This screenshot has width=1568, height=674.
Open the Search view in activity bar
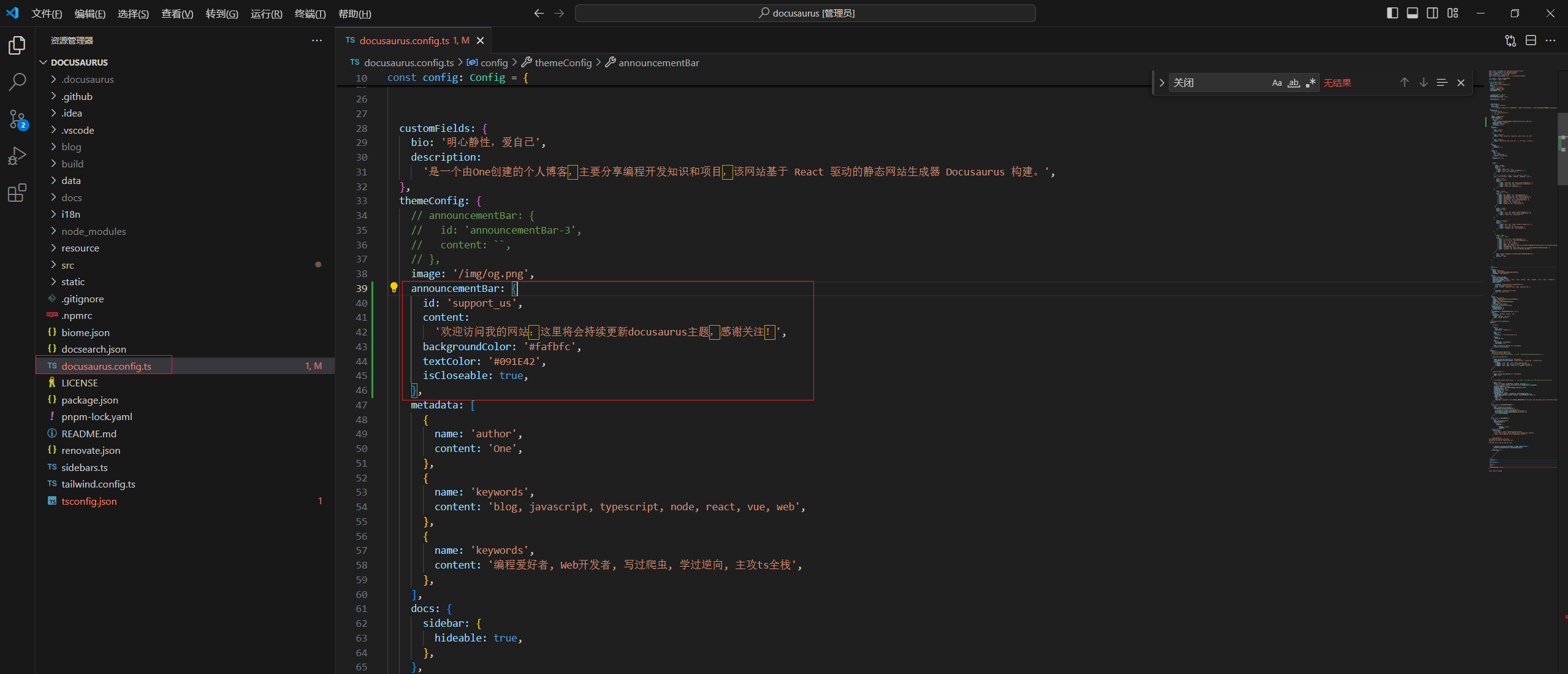tap(17, 82)
